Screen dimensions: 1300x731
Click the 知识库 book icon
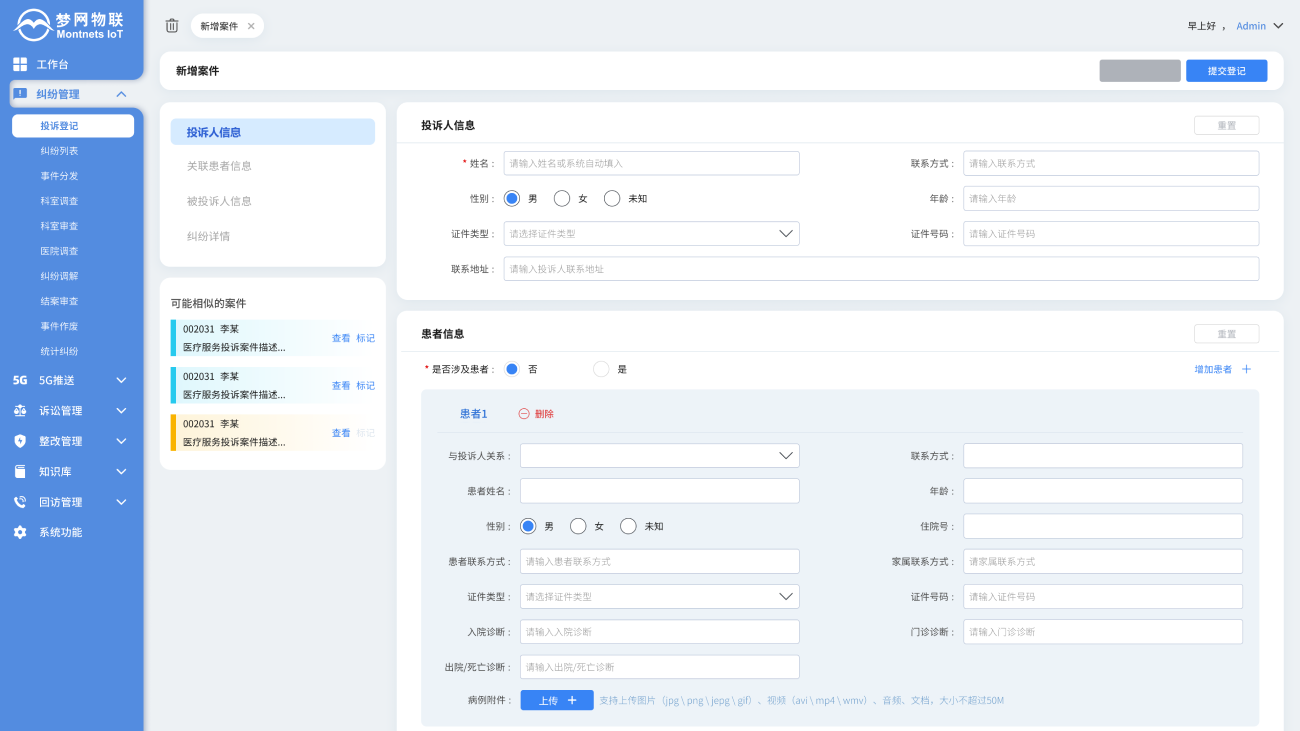[x=20, y=472]
